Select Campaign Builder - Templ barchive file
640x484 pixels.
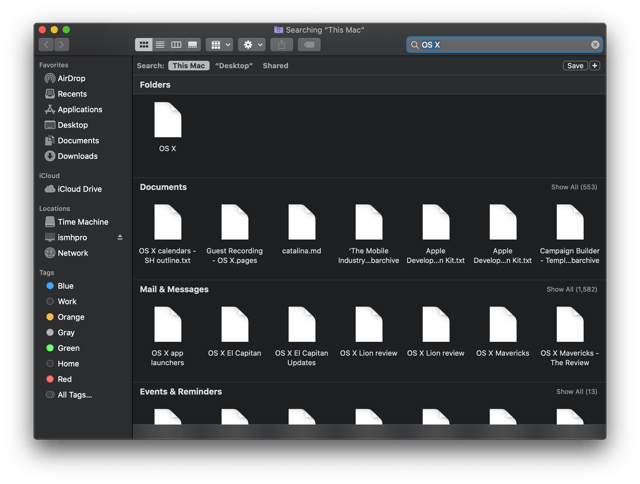point(570,234)
